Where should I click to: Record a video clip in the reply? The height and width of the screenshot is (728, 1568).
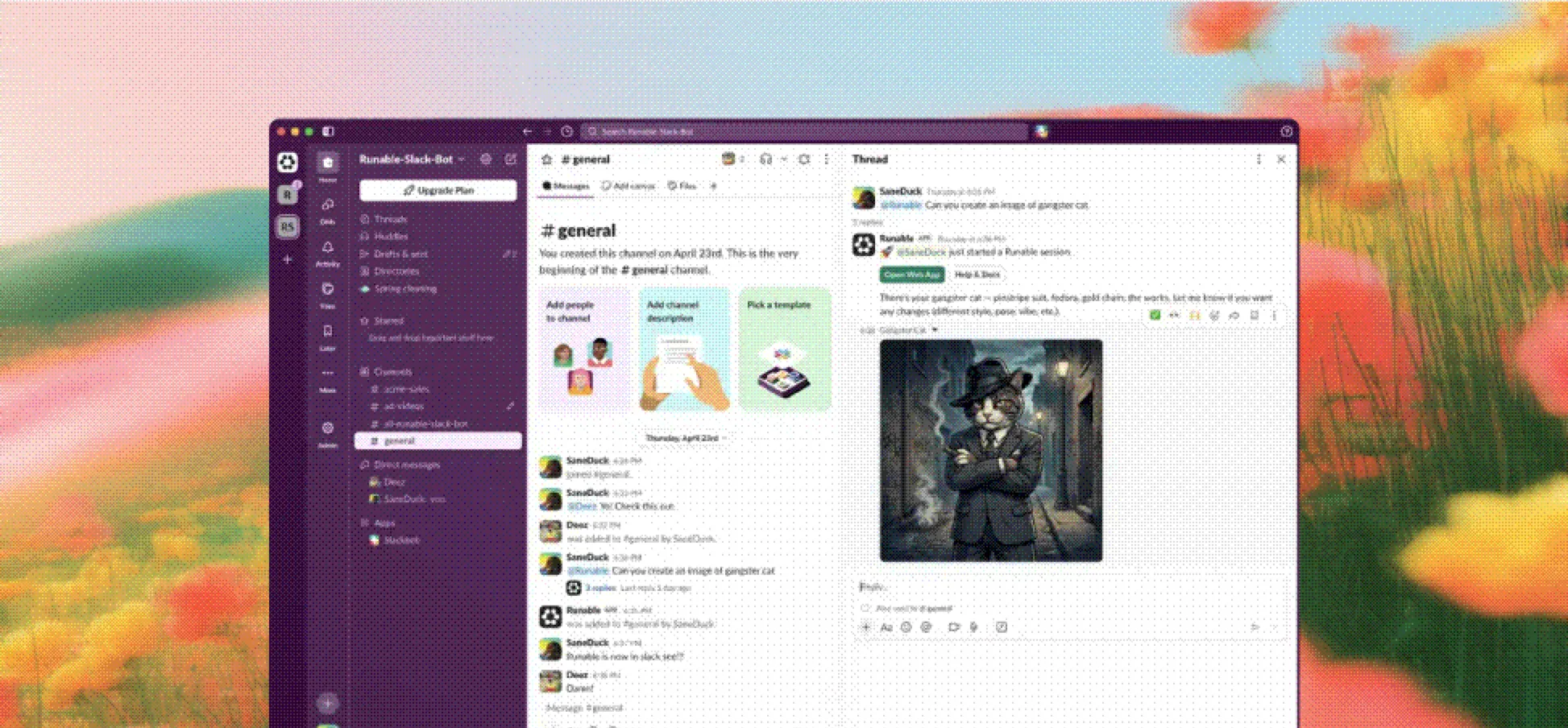pyautogui.click(x=954, y=627)
